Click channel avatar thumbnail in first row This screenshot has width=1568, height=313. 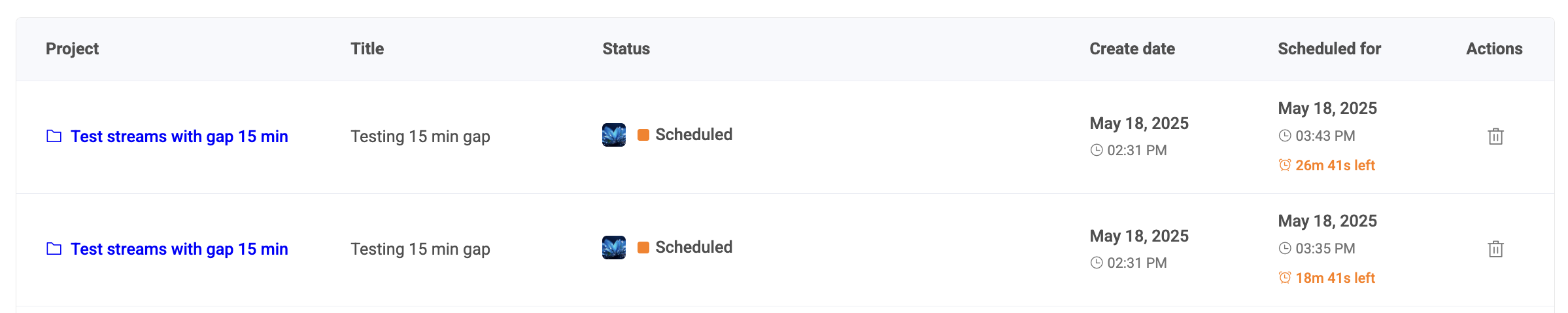coord(614,135)
